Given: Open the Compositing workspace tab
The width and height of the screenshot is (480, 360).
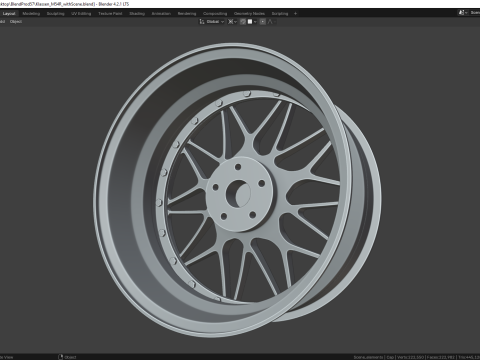Looking at the screenshot, I should click(215, 14).
